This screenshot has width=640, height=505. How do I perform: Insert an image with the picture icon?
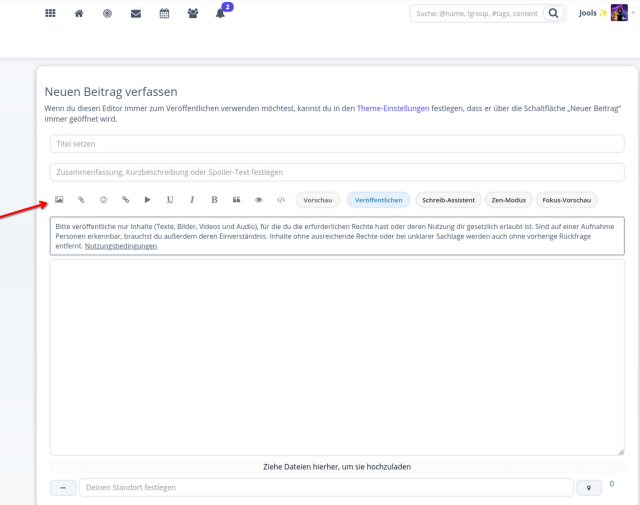pos(59,200)
